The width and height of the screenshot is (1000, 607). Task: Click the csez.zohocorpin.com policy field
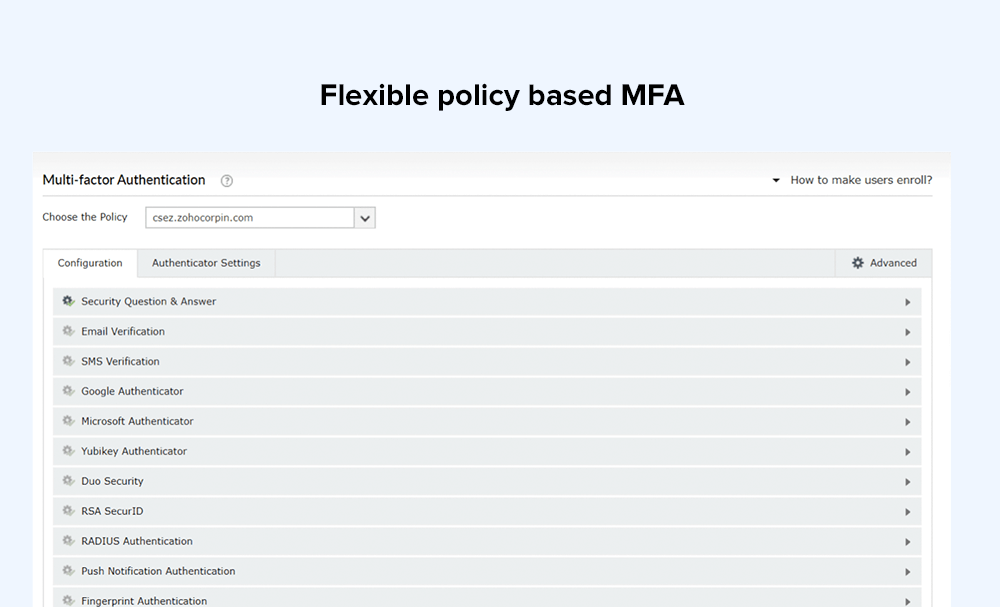pyautogui.click(x=250, y=218)
